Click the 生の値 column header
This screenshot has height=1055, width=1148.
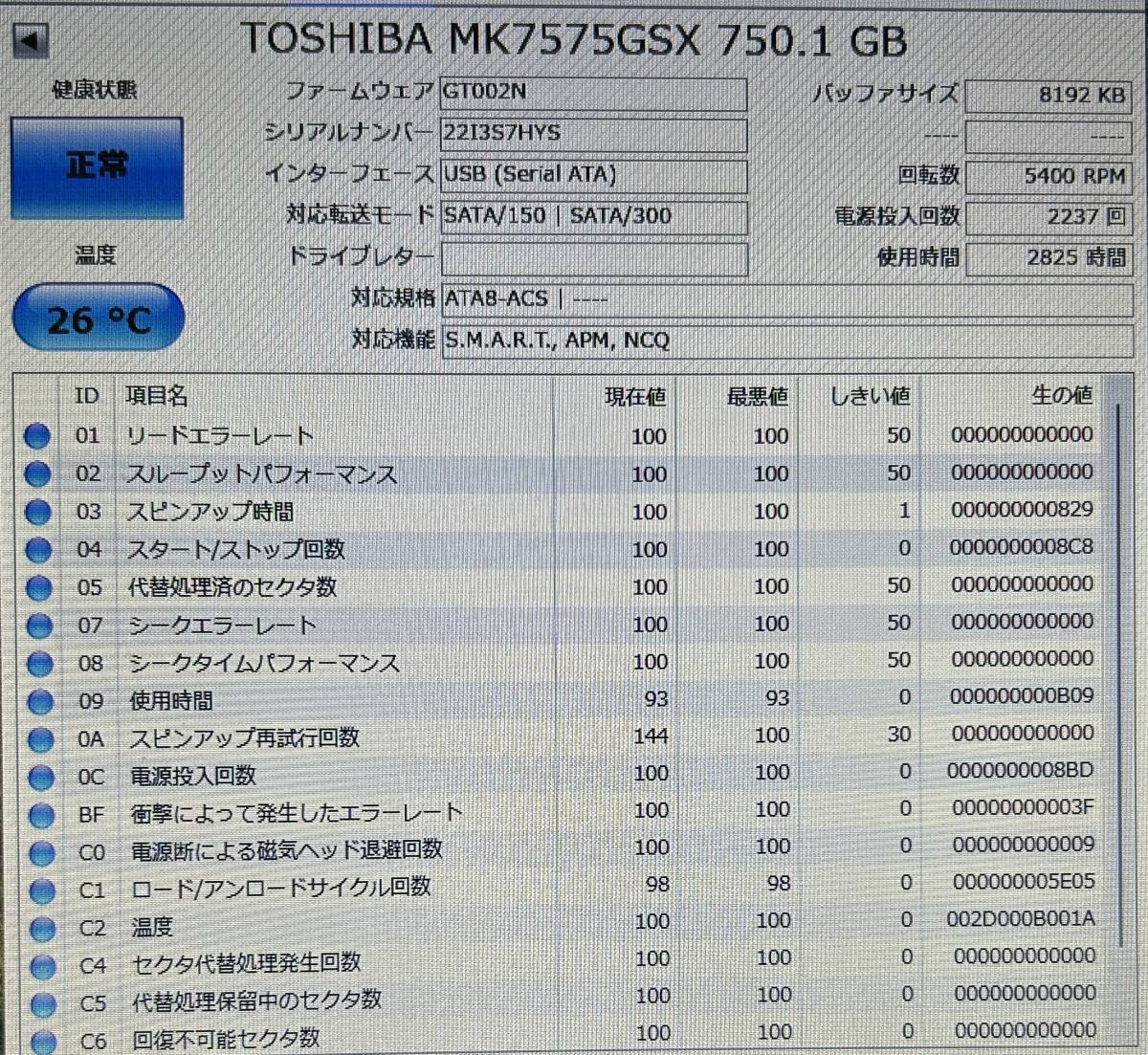click(x=1062, y=394)
